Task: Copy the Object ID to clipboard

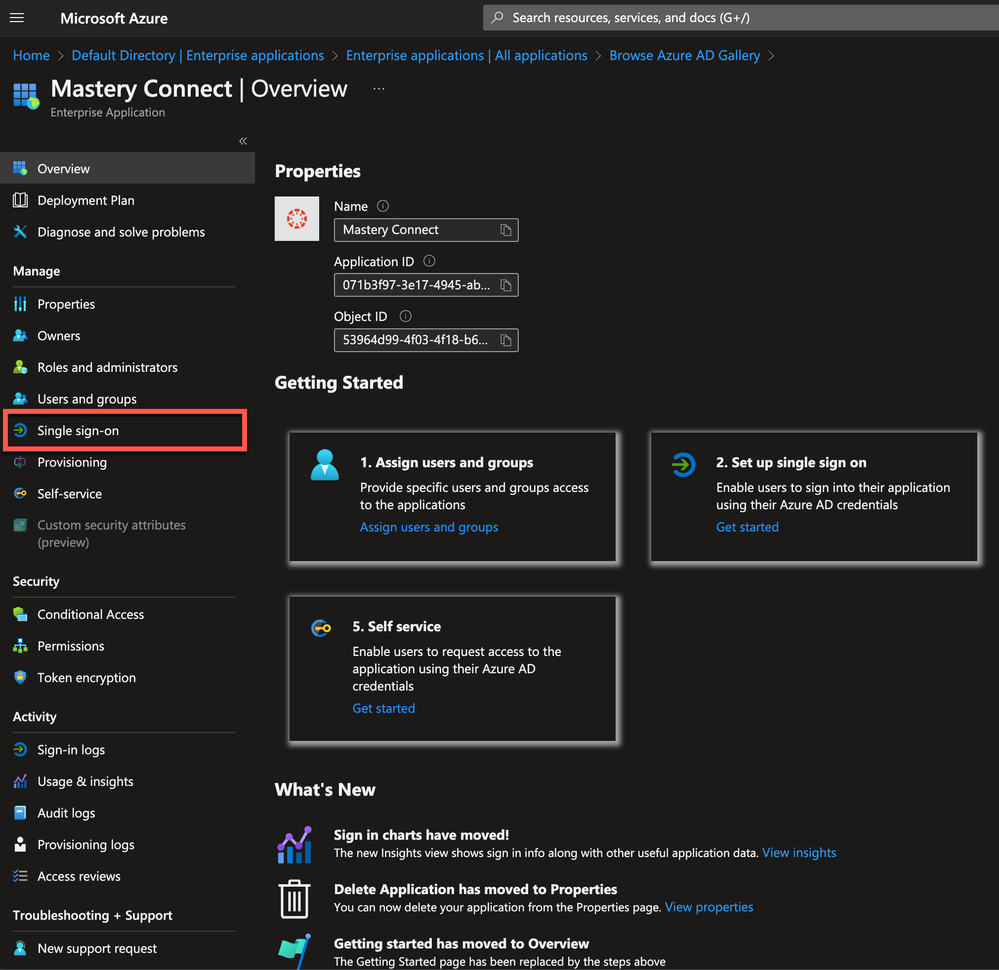Action: pyautogui.click(x=506, y=340)
